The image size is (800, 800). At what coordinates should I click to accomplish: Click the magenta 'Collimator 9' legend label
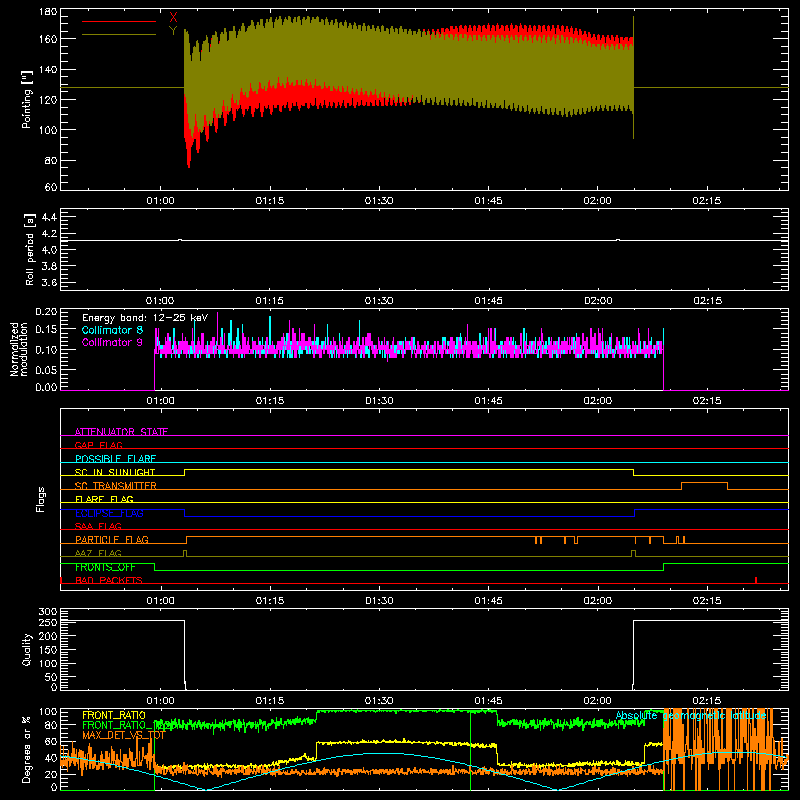coord(112,342)
